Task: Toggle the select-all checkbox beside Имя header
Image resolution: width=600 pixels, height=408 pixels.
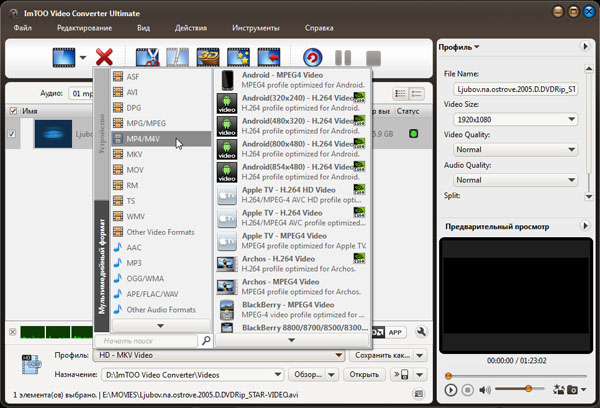Action: 13,110
